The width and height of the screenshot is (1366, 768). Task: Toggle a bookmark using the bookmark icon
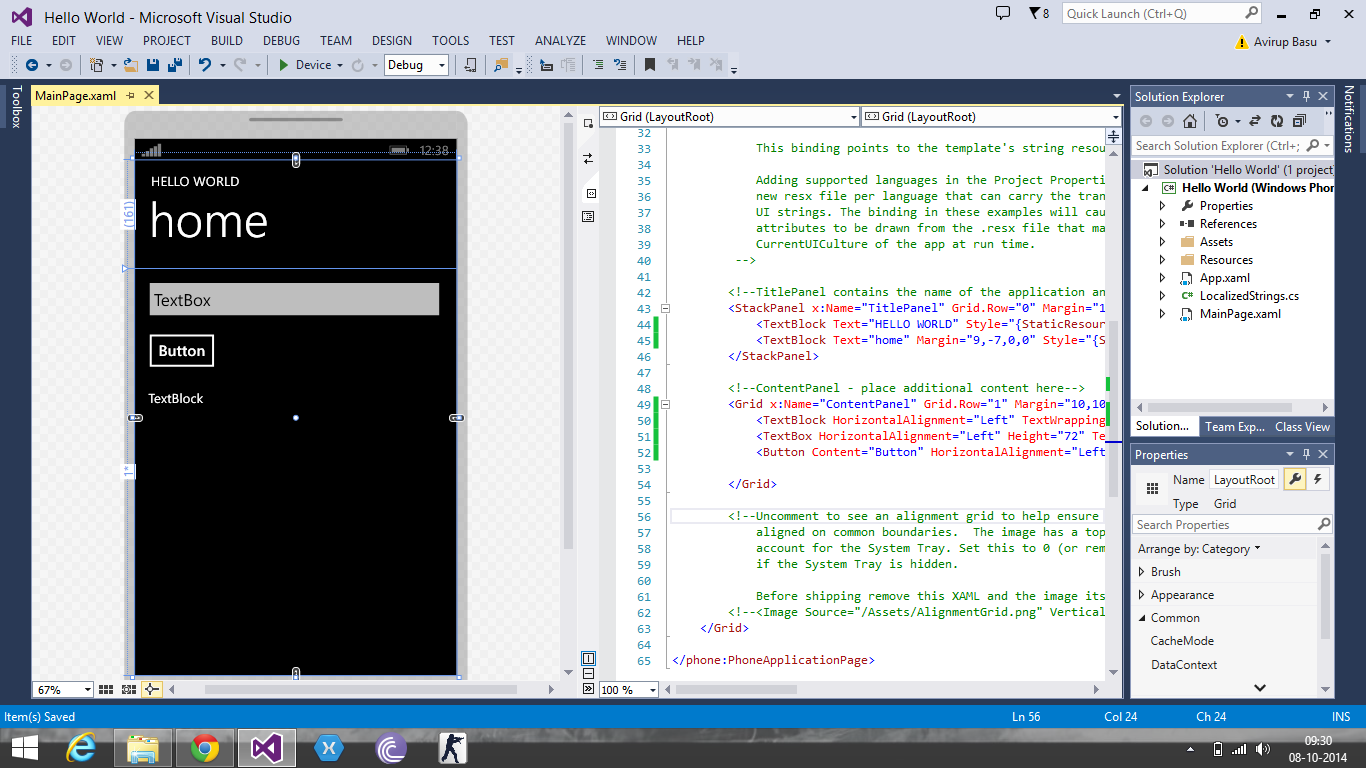(650, 65)
